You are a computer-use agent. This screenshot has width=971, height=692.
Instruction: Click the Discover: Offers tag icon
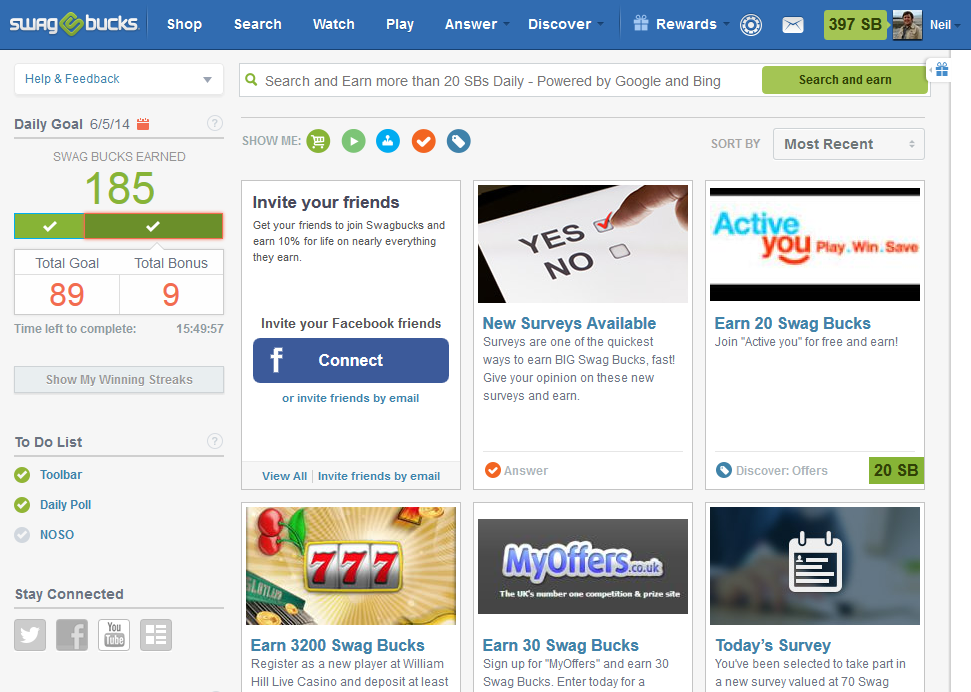click(724, 470)
